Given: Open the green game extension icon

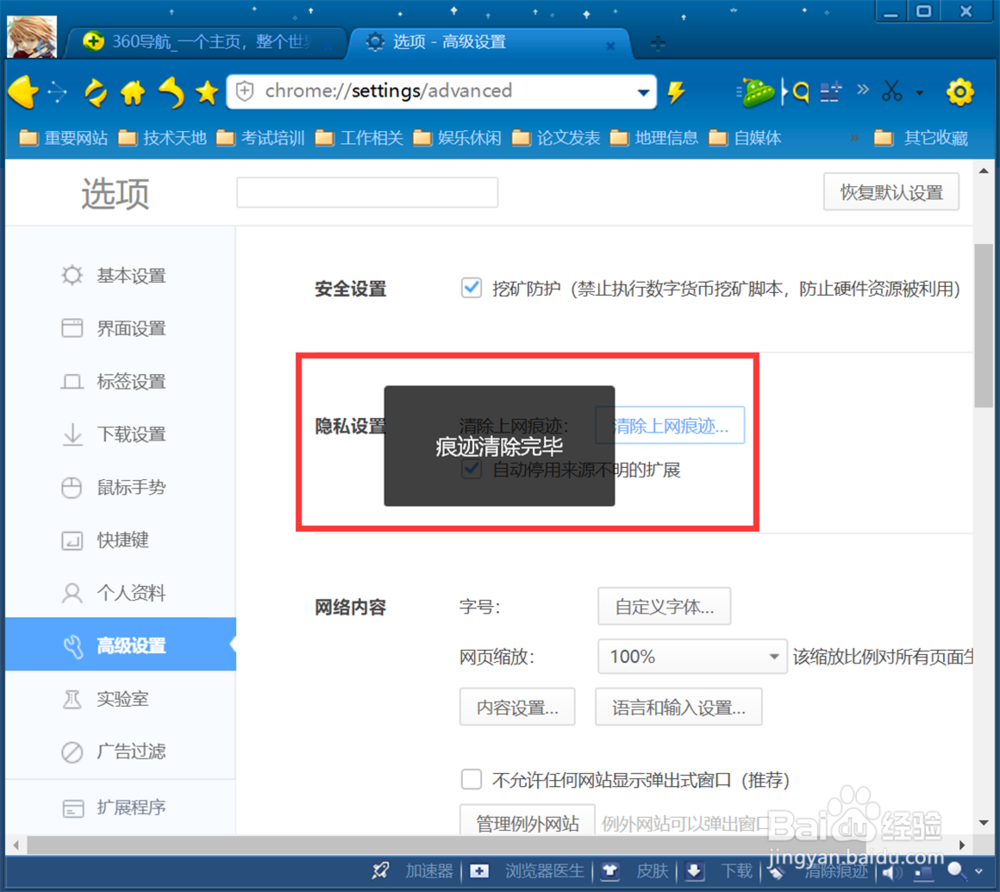Looking at the screenshot, I should (756, 92).
